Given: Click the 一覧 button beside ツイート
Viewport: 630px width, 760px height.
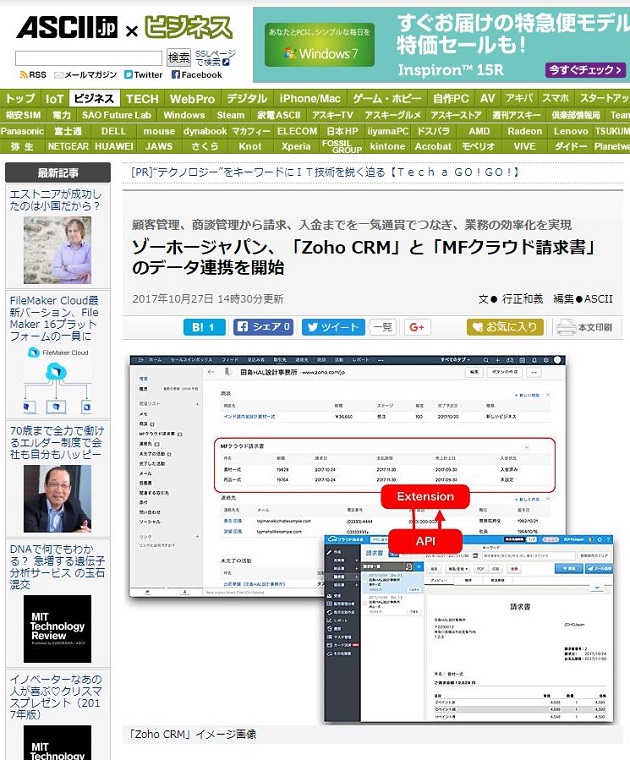Looking at the screenshot, I should 382,327.
